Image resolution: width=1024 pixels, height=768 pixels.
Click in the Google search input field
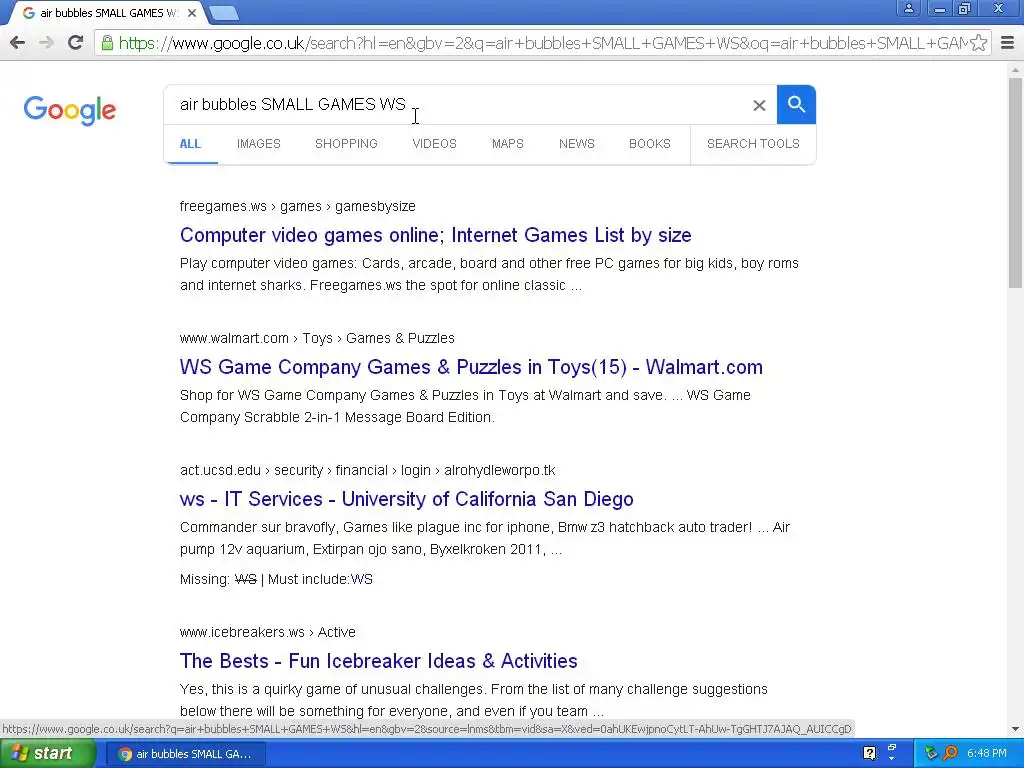tap(457, 104)
